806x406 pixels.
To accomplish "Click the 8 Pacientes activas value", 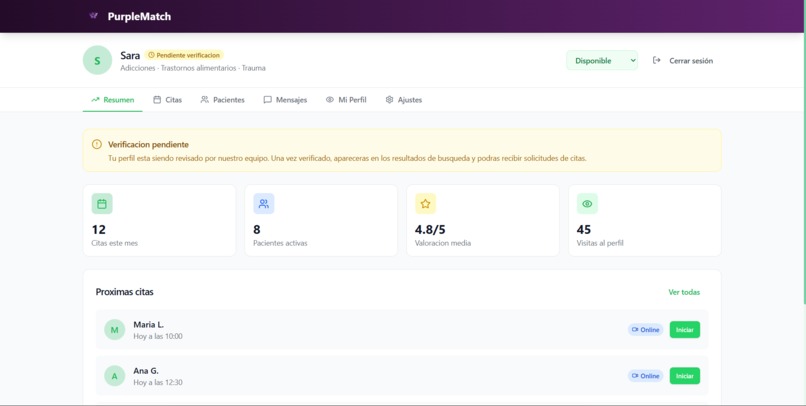I will [x=257, y=229].
